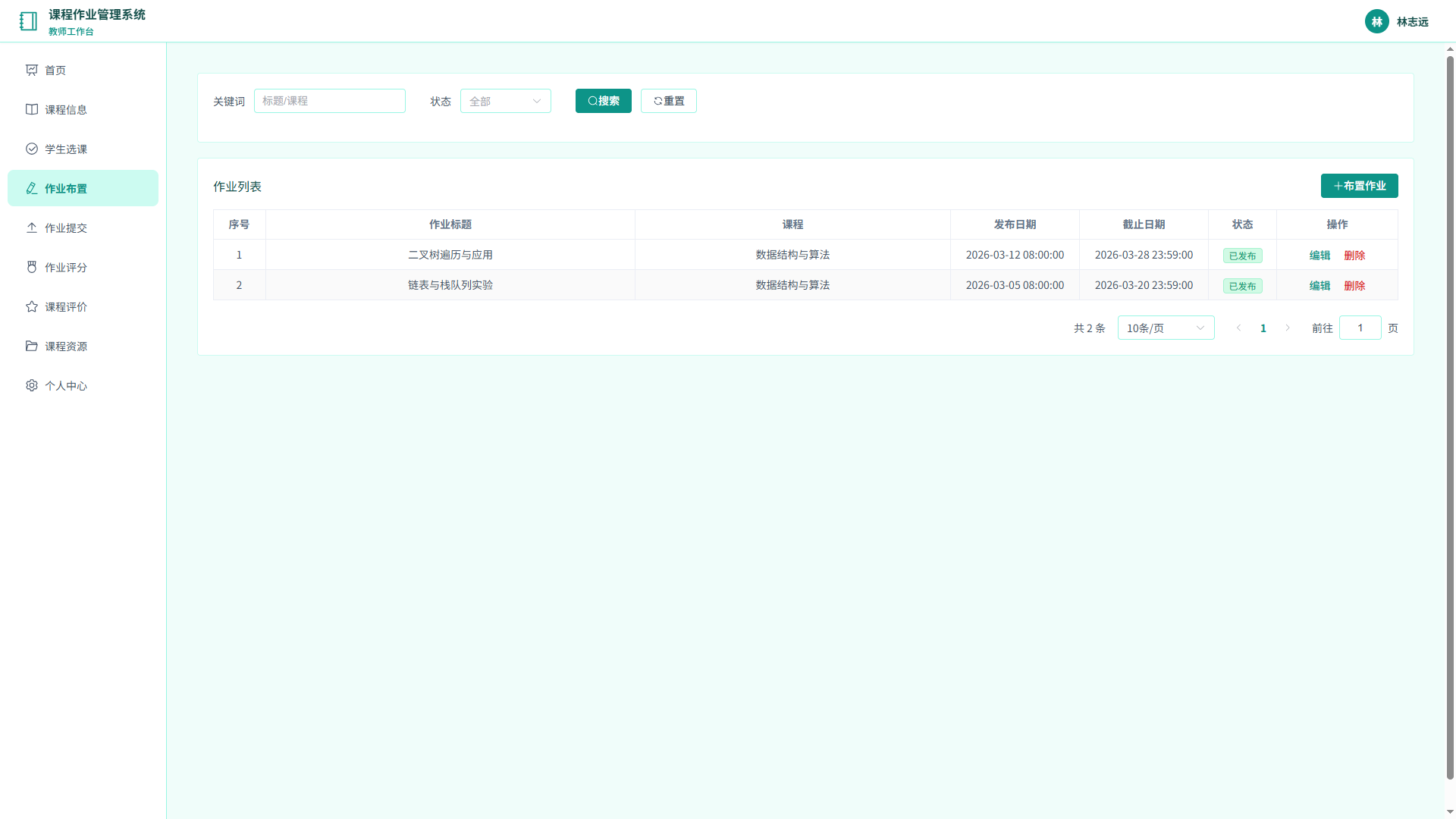The width and height of the screenshot is (1456, 819).
Task: Click the 作业提交 upload icon
Action: (32, 227)
